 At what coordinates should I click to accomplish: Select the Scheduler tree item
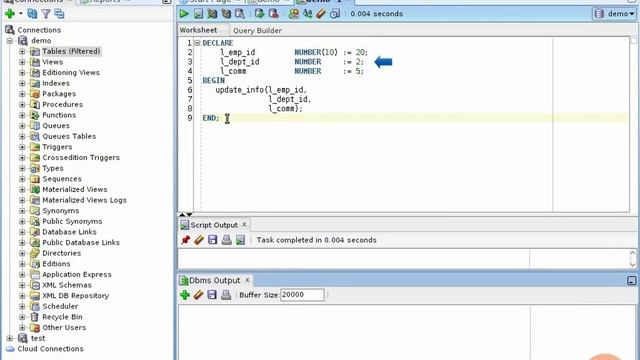[60, 306]
